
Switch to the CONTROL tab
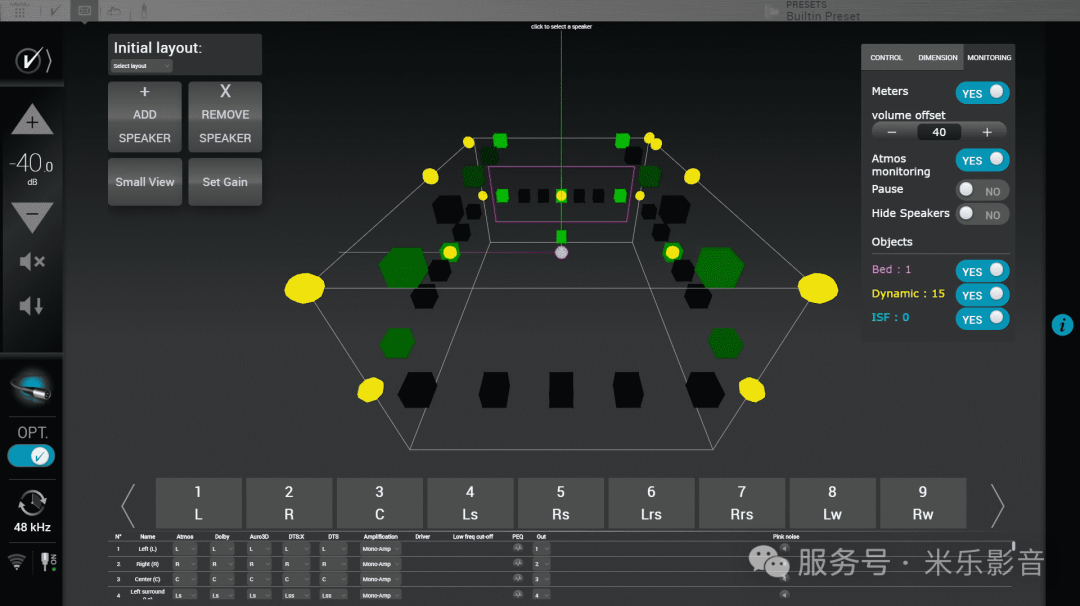point(886,58)
